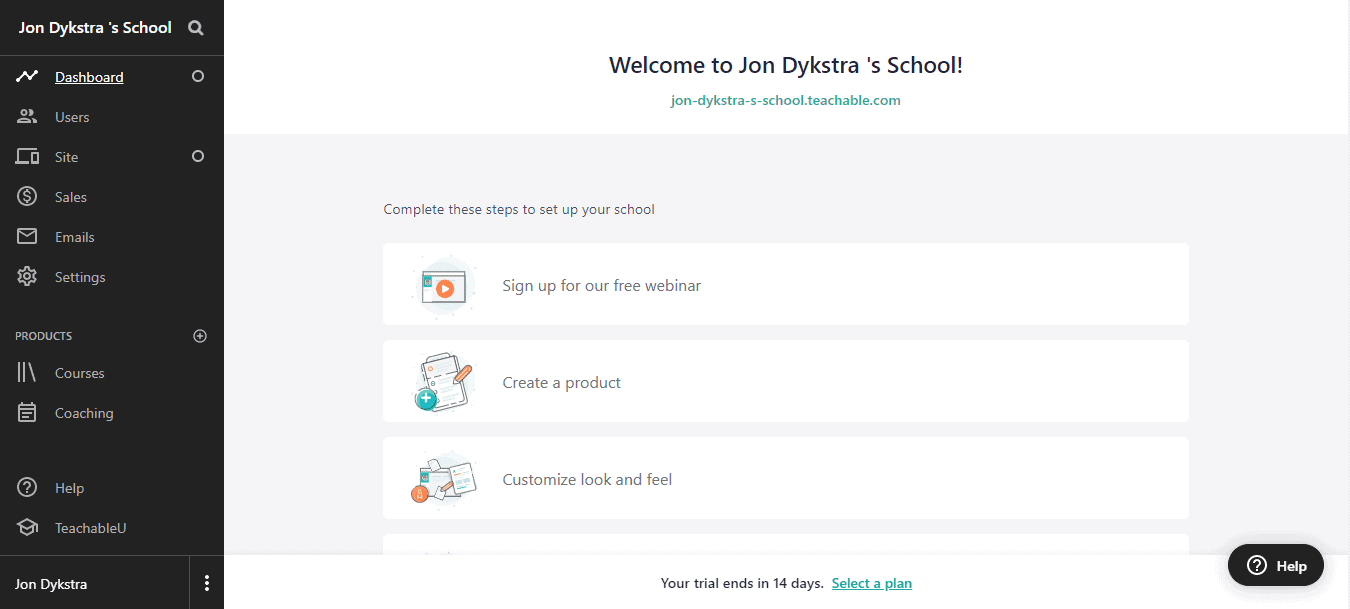Click the Select a plan link
Screen dimensions: 1350x609
point(871,583)
